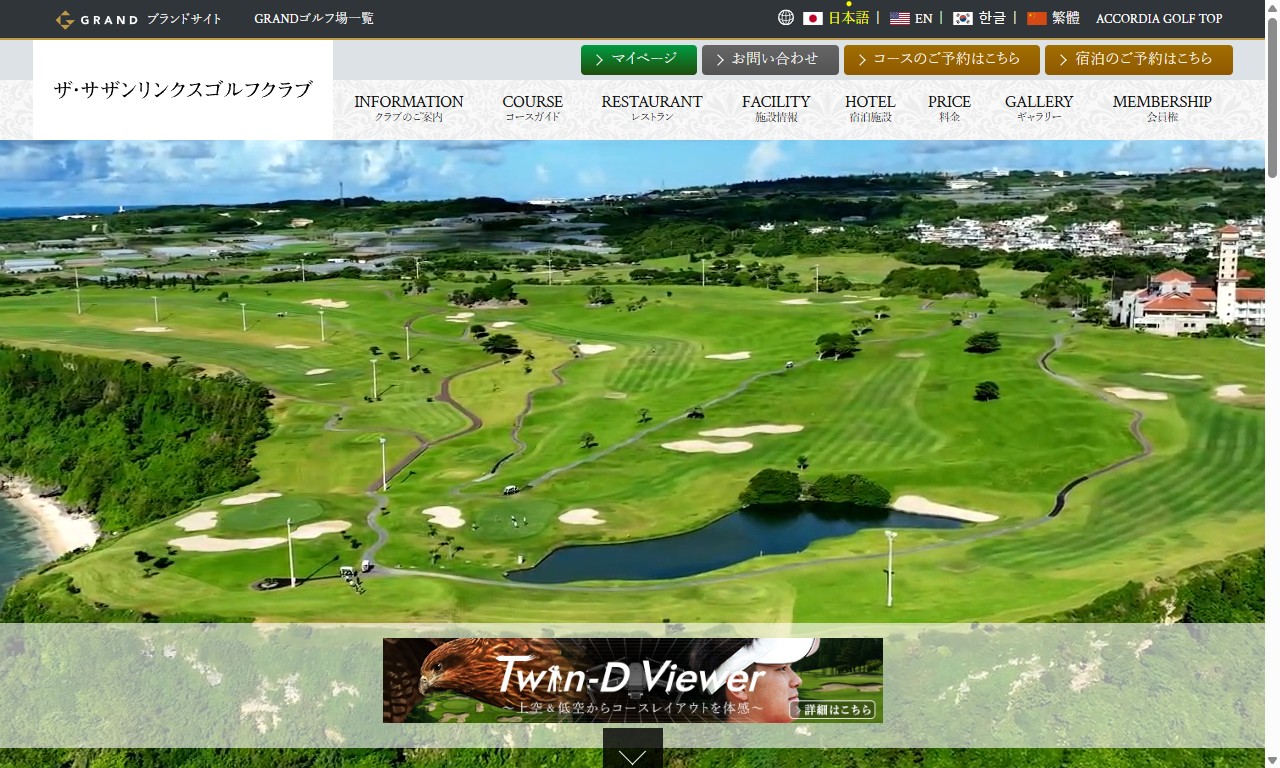Select the Japan flag icon
Viewport: 1280px width, 768px height.
tap(813, 18)
